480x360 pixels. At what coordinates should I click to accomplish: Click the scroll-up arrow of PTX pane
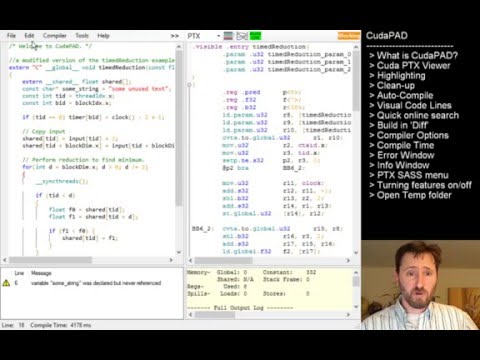(x=356, y=47)
